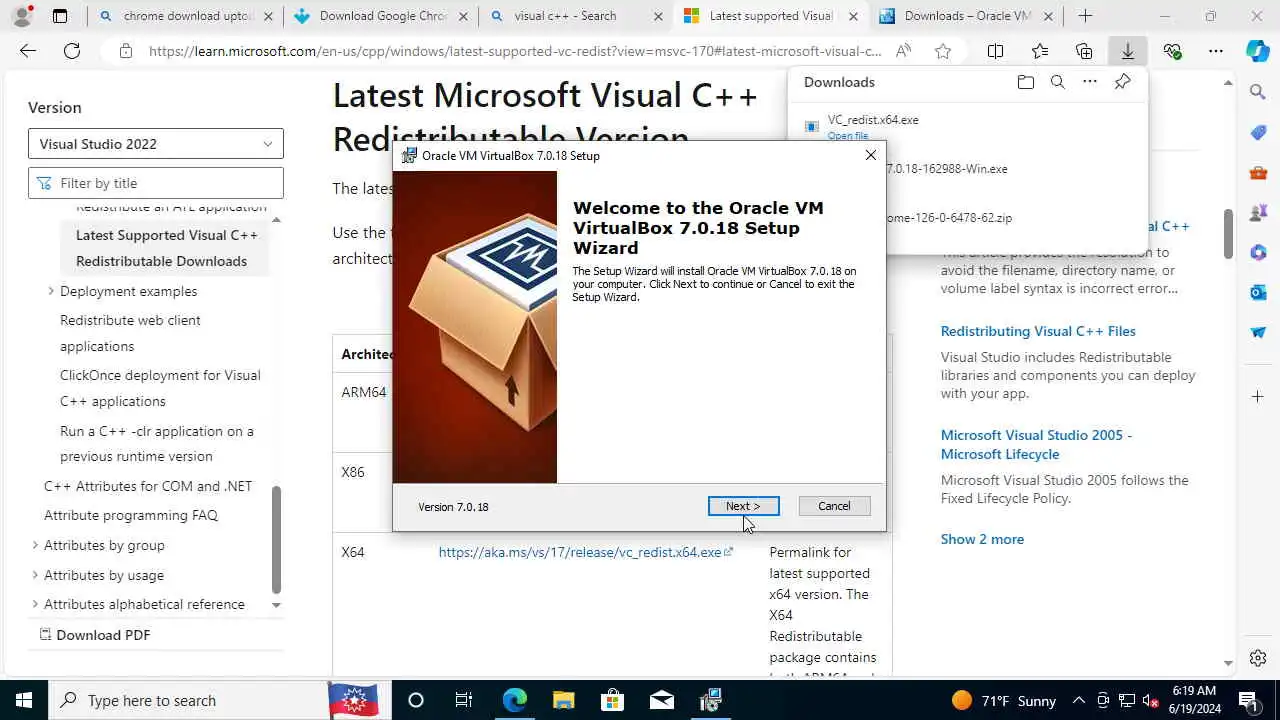Open the Visual Studio 2022 version dropdown

156,144
